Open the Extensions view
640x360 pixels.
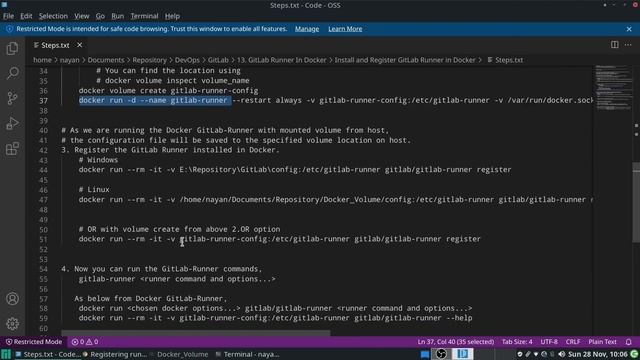12,149
